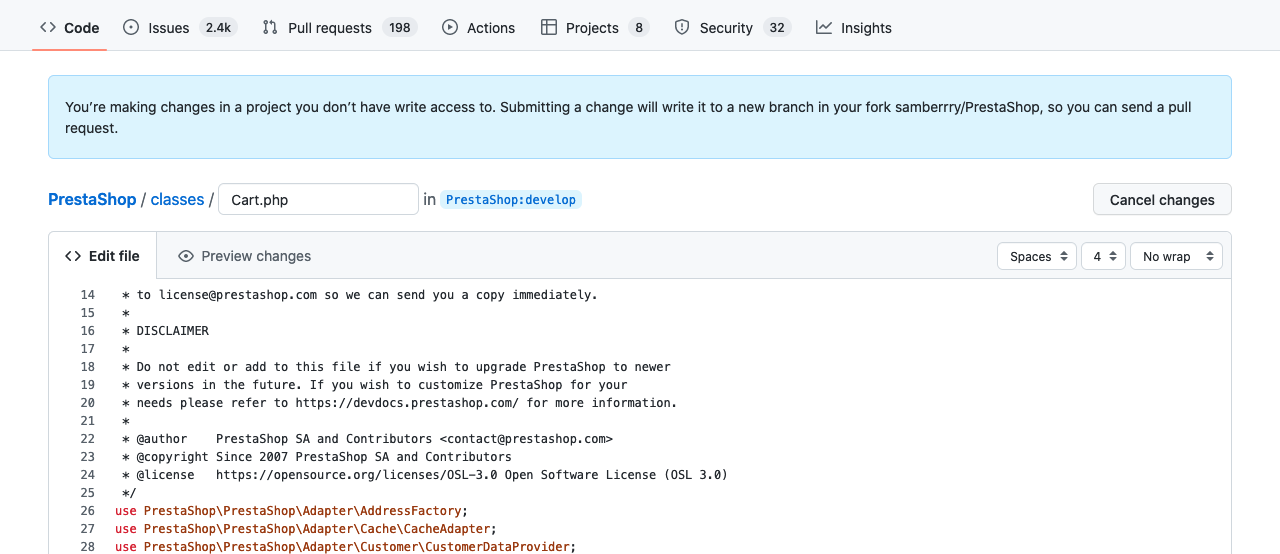Click the Projects count badge 8
Image resolution: width=1280 pixels, height=554 pixels.
(638, 28)
